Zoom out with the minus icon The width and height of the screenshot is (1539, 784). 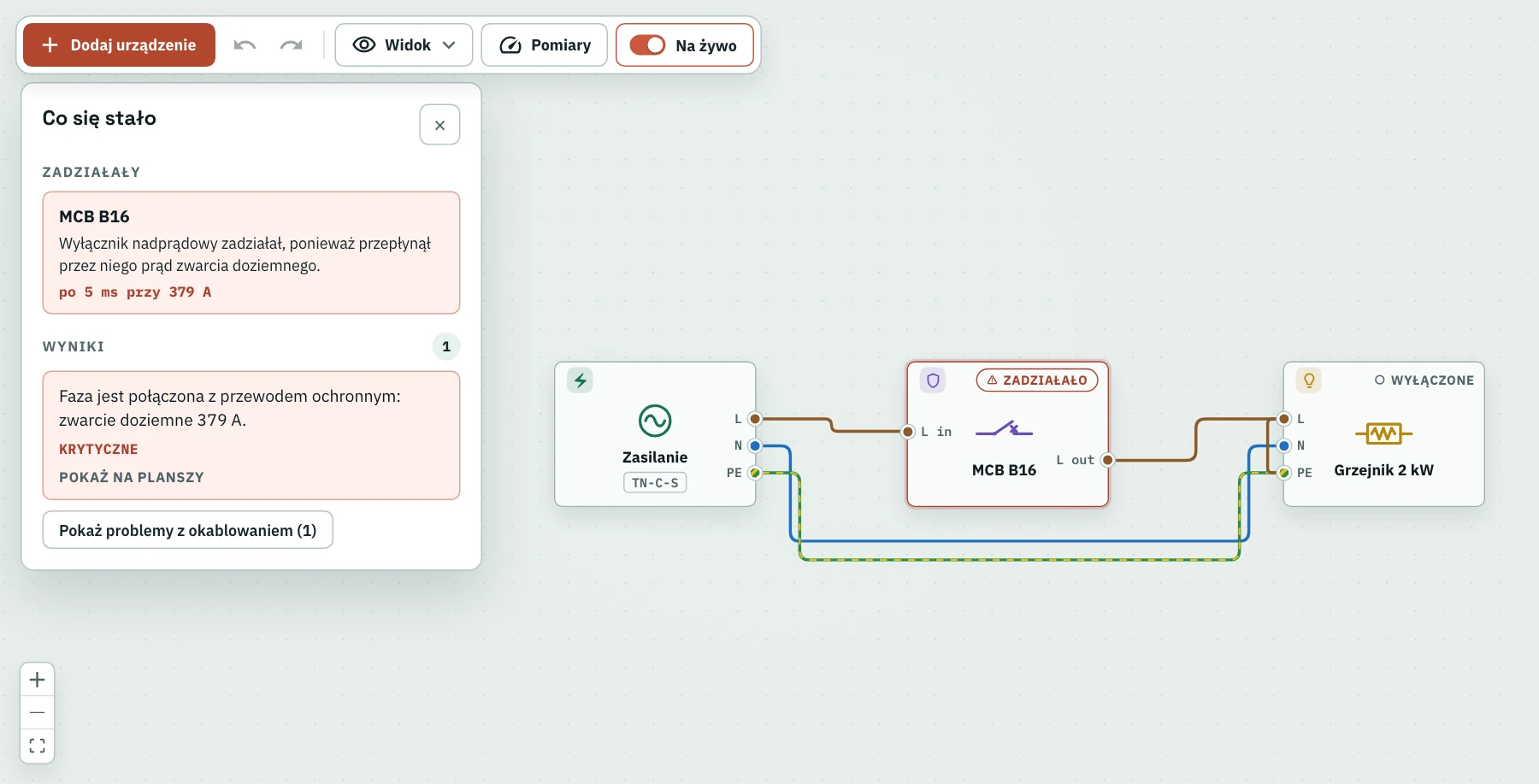tap(37, 712)
